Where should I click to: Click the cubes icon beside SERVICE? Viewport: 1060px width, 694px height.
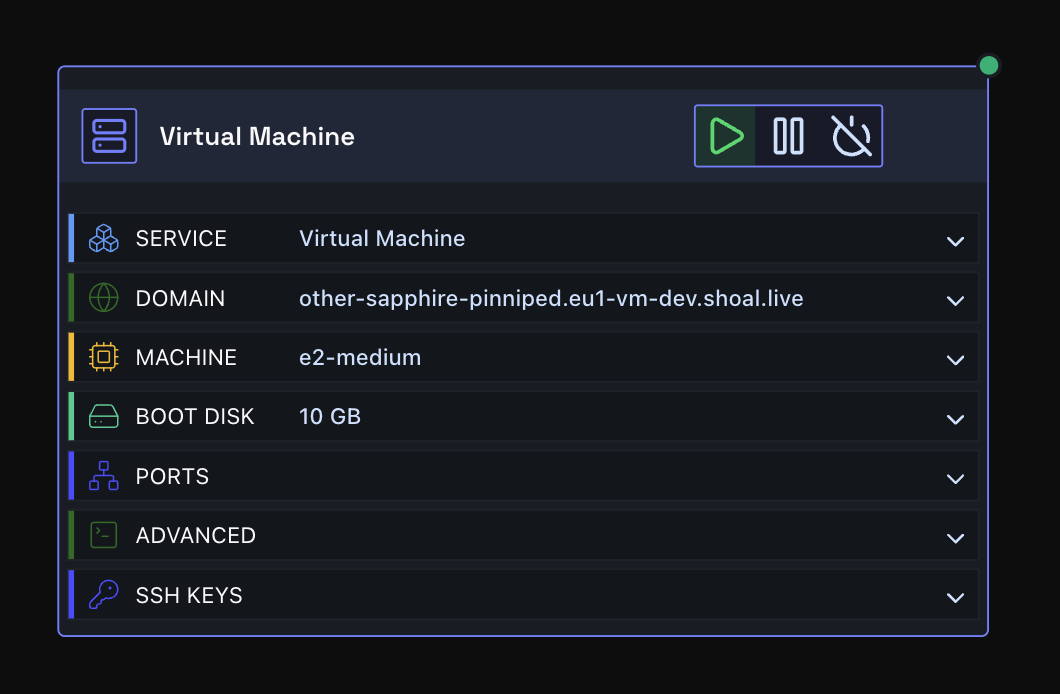tap(103, 239)
